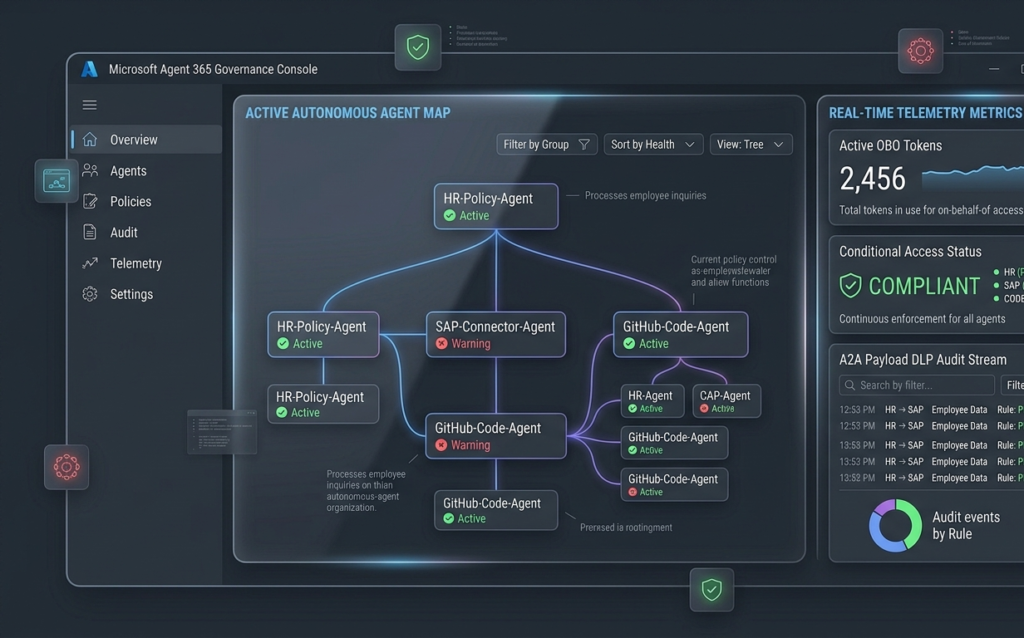The image size is (1024, 638).
Task: Click the Sort by Health chevron arrow
Action: click(x=690, y=144)
